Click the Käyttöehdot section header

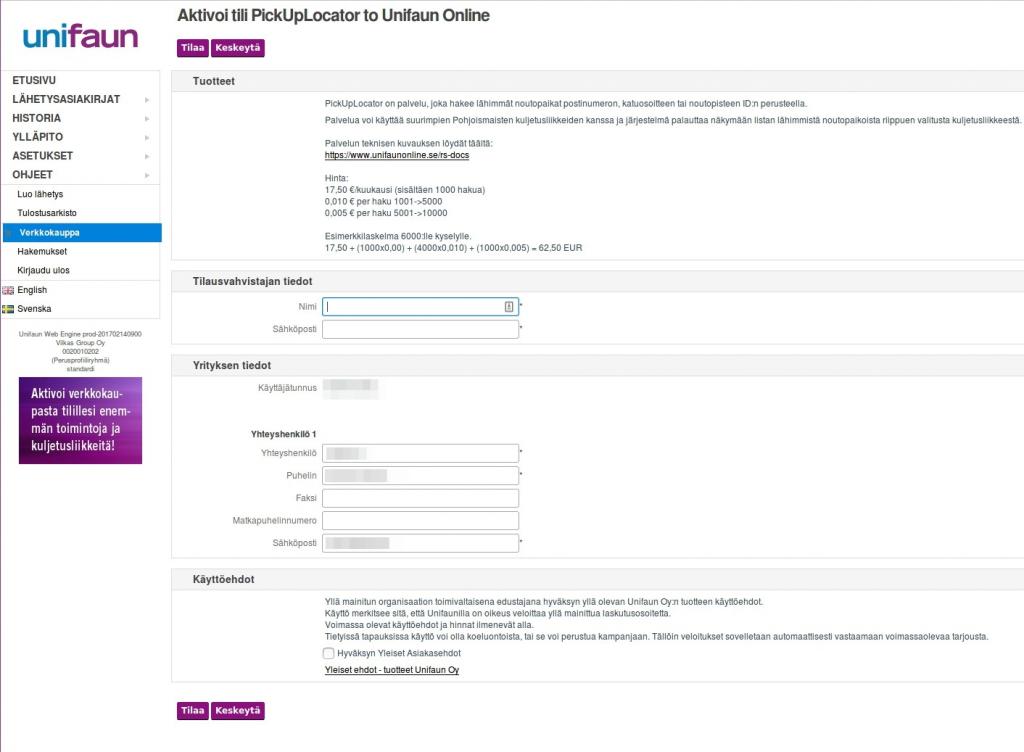[x=223, y=580]
